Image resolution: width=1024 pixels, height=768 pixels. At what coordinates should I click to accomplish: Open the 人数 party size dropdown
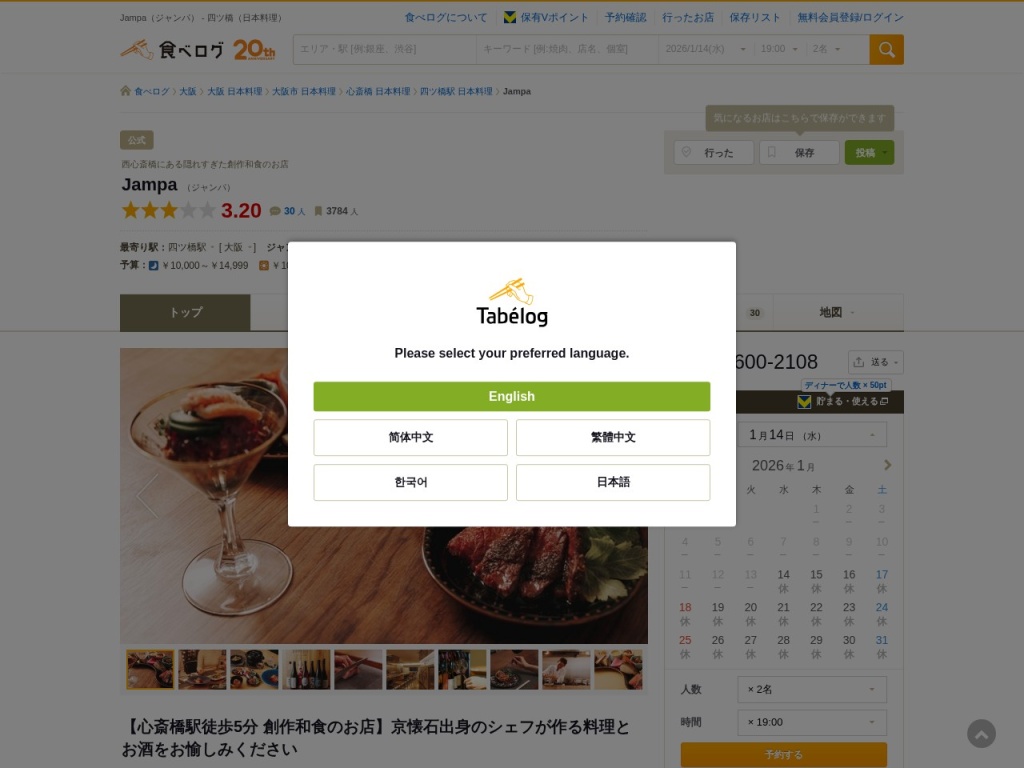click(x=812, y=689)
